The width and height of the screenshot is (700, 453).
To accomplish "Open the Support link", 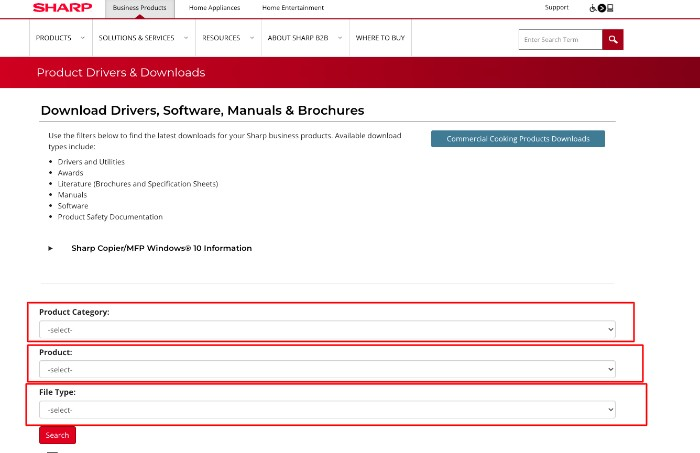I will [557, 7].
